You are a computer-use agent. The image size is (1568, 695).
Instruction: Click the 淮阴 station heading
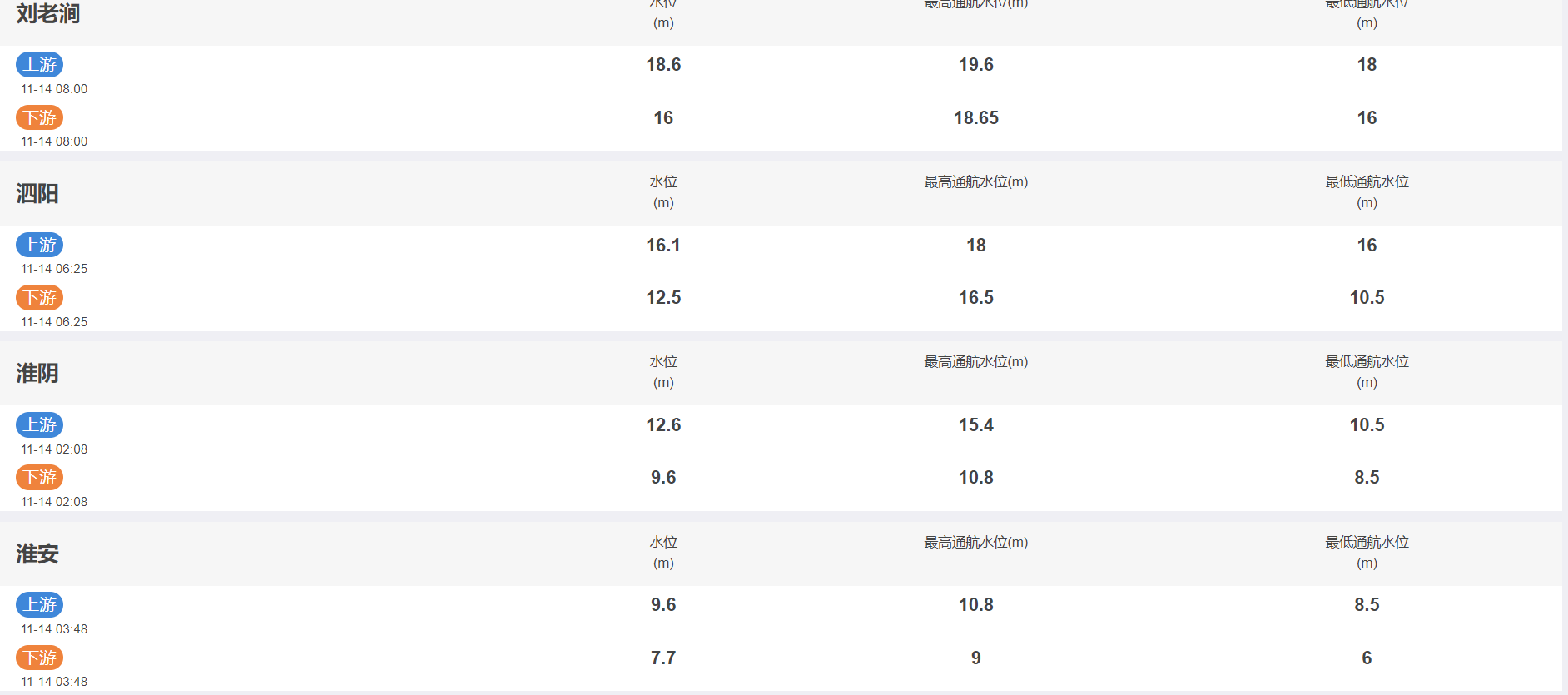(37, 373)
